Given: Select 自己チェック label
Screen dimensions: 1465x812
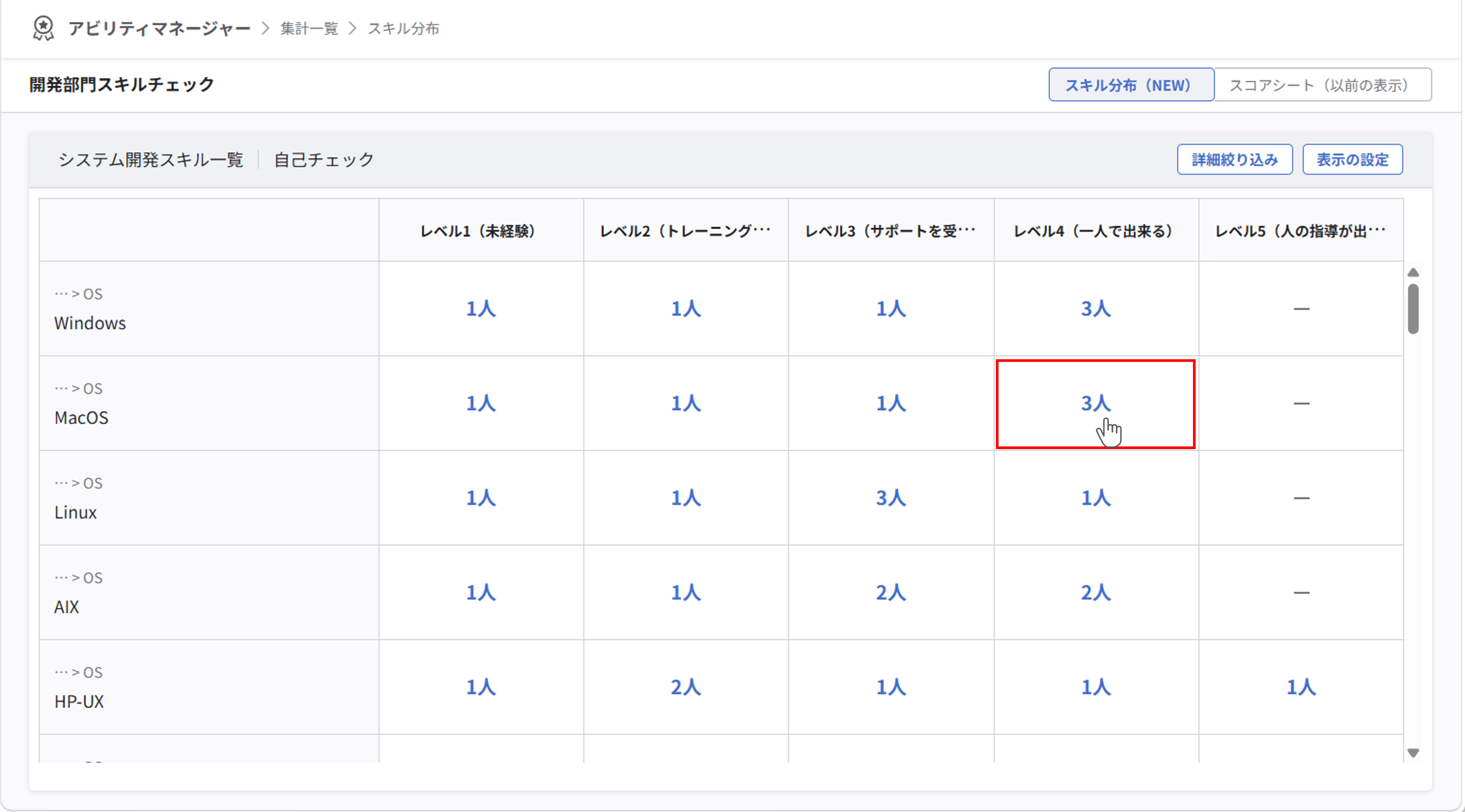Looking at the screenshot, I should (324, 160).
